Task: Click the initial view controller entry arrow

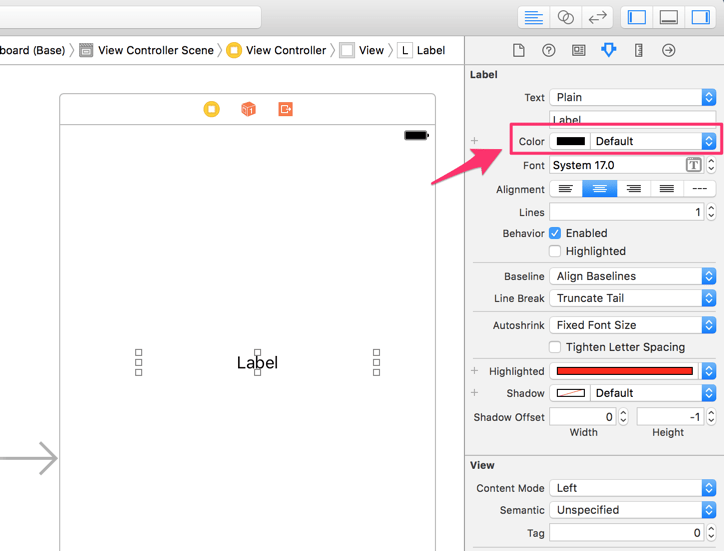Action: coord(29,458)
